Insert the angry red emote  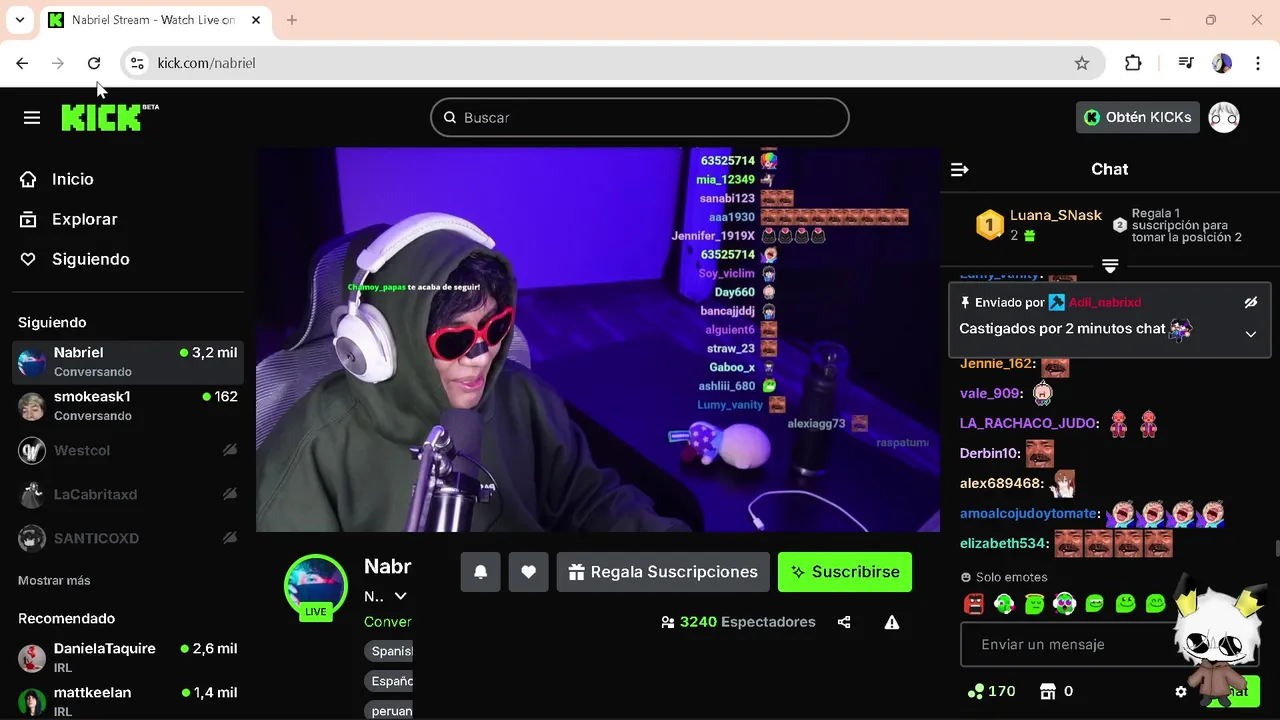[974, 604]
